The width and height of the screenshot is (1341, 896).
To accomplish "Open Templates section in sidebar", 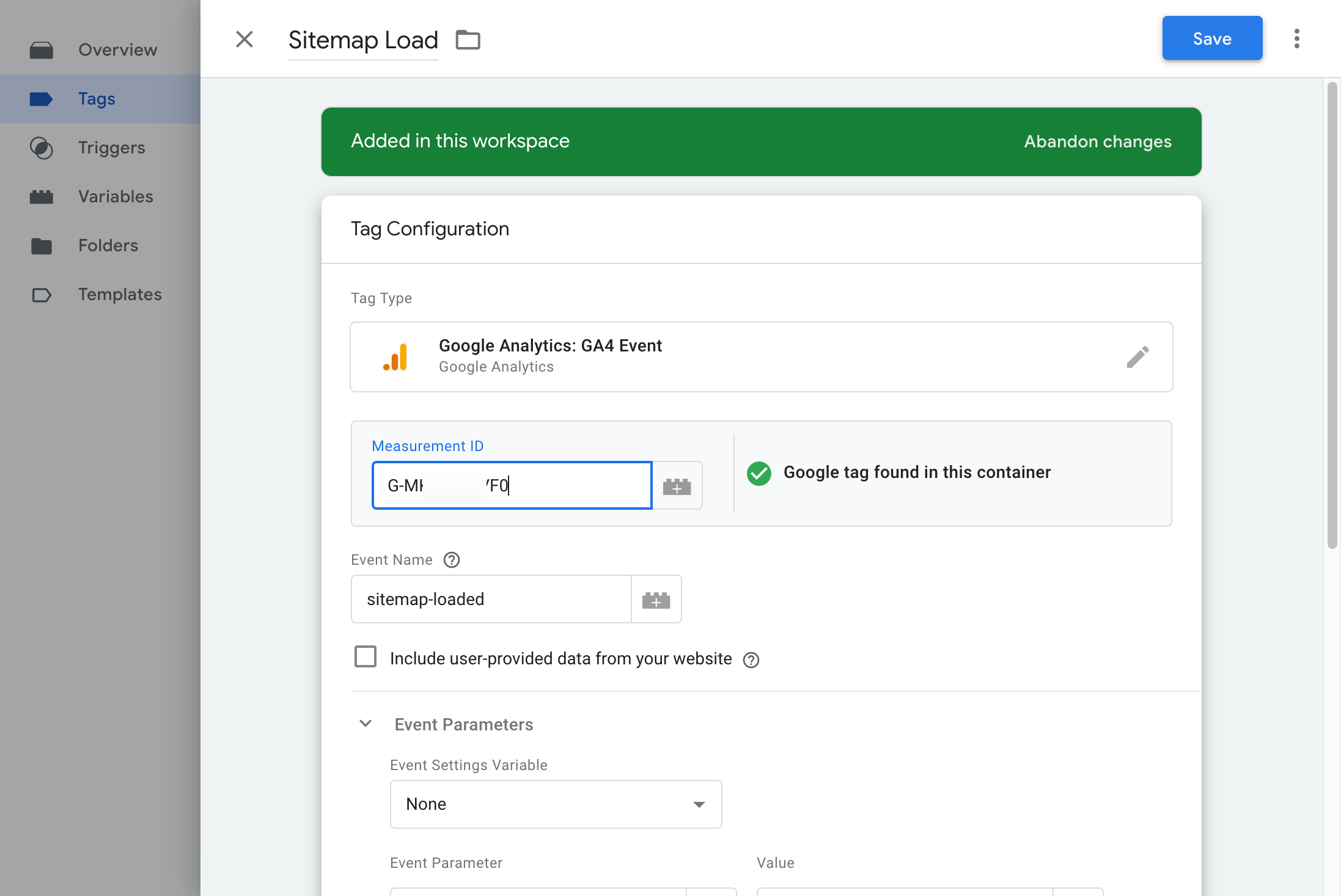I will 100,295.
